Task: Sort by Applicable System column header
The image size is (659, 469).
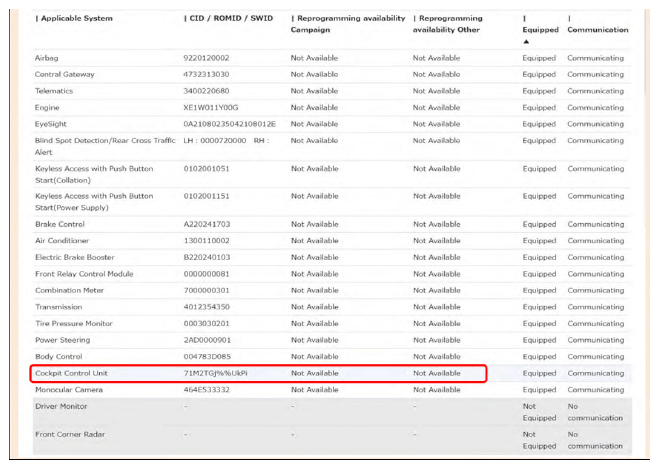Action: tap(75, 19)
